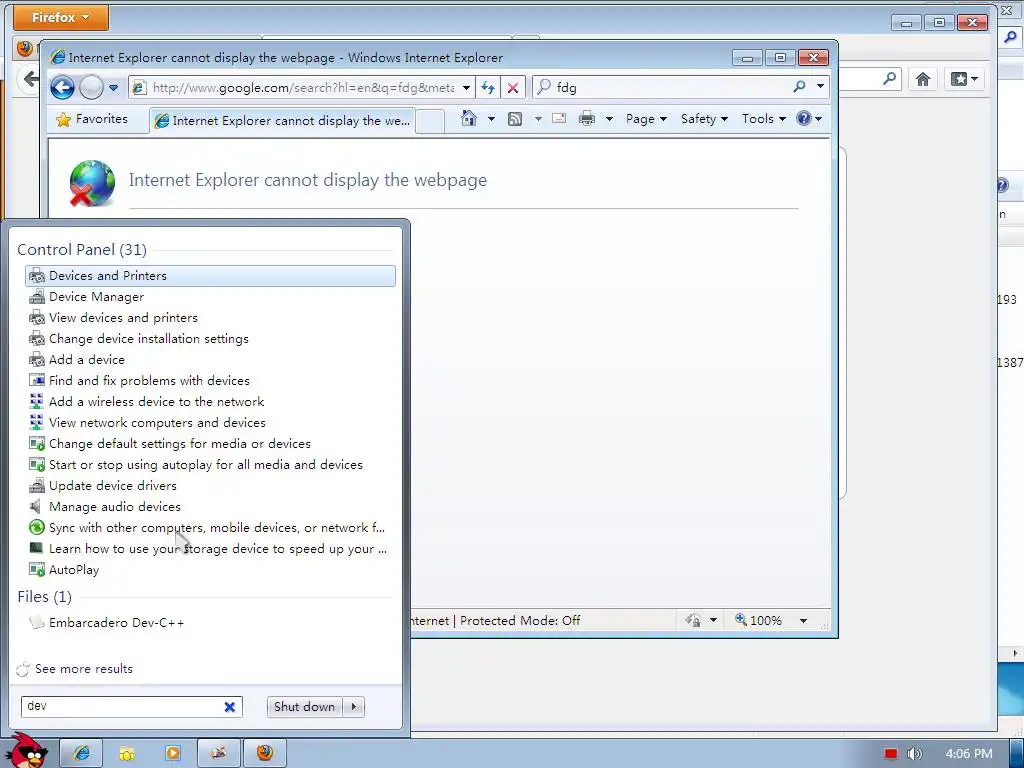The height and width of the screenshot is (768, 1024).
Task: Click the RSS feeds icon
Action: [515, 119]
